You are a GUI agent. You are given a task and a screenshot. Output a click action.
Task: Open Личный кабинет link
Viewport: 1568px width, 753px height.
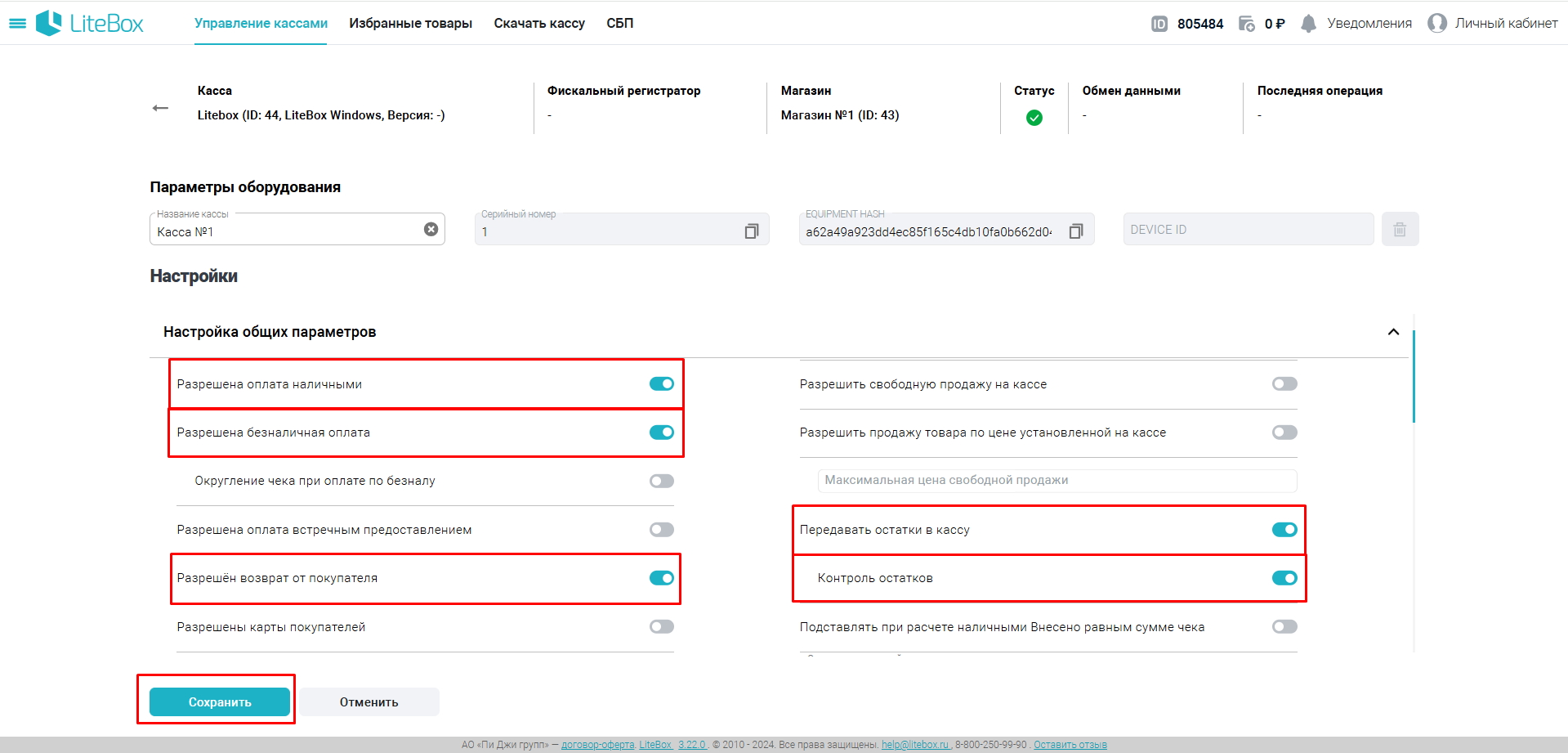point(1506,24)
